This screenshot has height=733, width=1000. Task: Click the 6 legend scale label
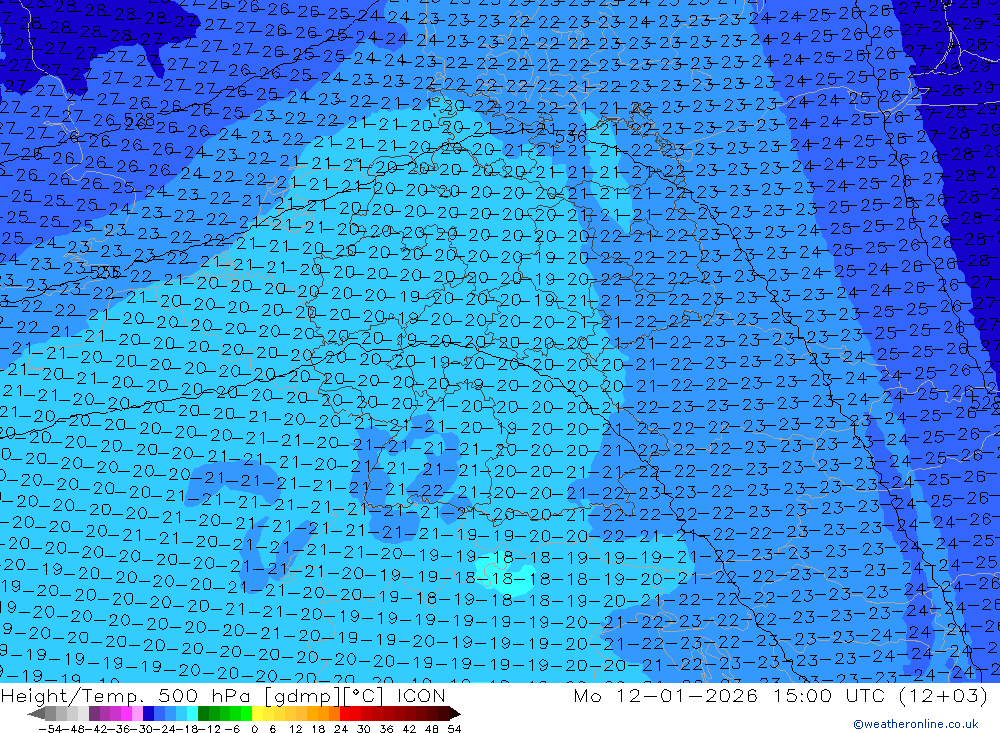(x=272, y=729)
